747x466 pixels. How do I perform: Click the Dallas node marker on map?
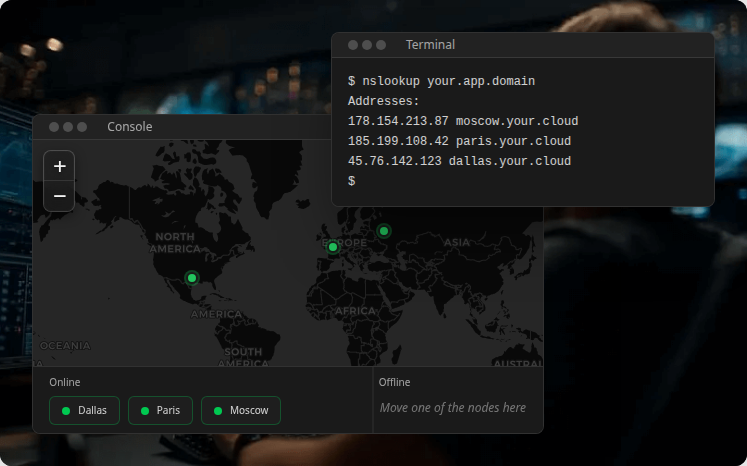point(193,278)
